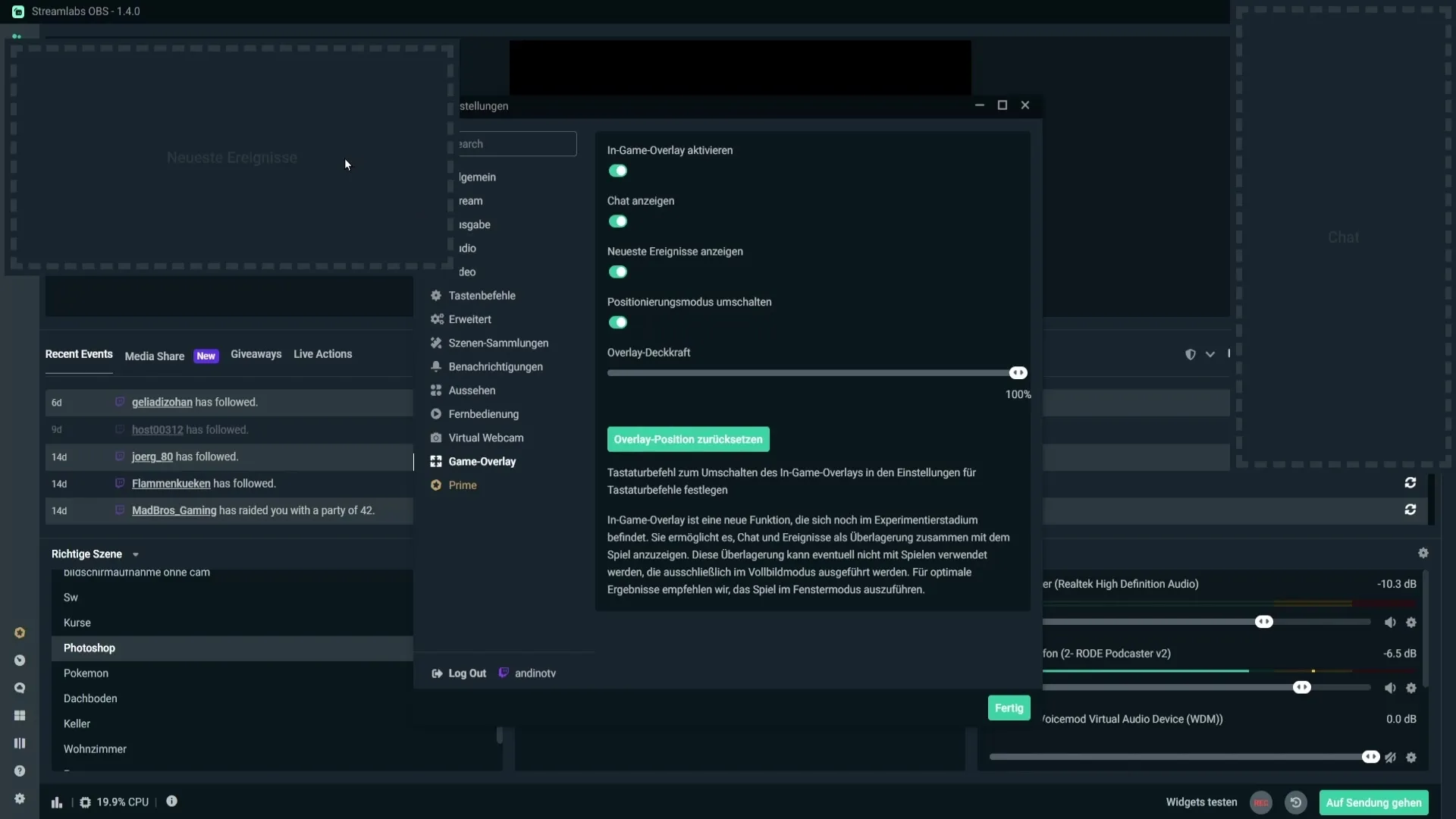
Task: Click the settings gear on RODE Podcaster
Action: (1411, 687)
